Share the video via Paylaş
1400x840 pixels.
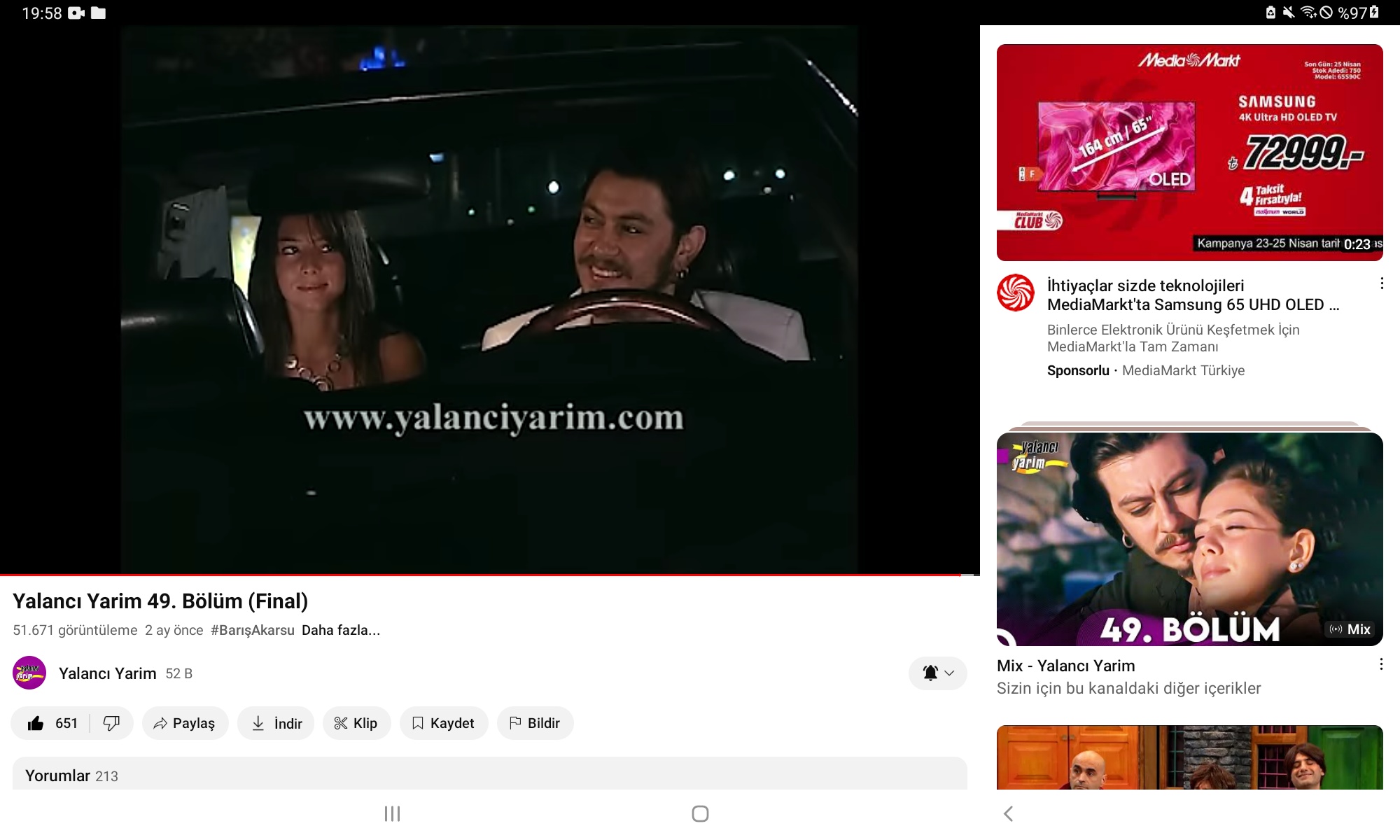click(185, 723)
